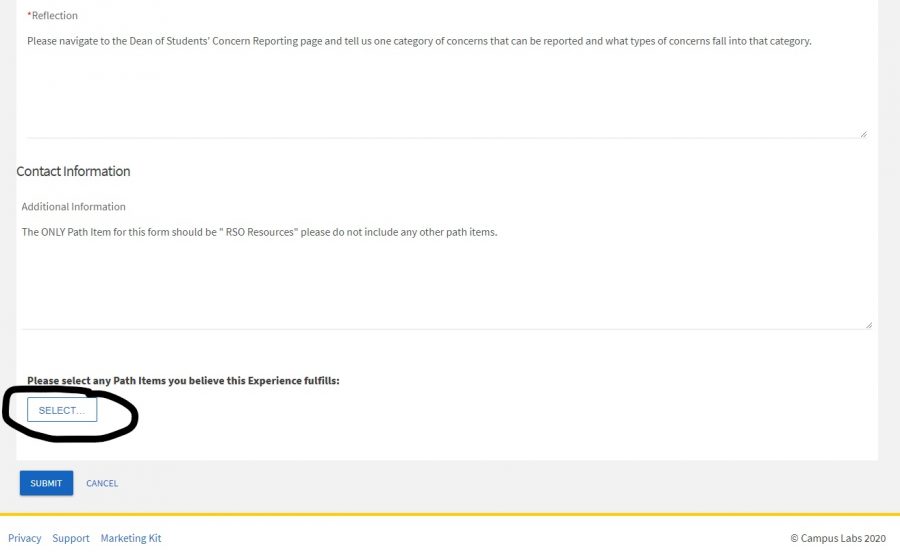The height and width of the screenshot is (559, 900).
Task: Click the Contact Information section heading
Action: [x=73, y=171]
